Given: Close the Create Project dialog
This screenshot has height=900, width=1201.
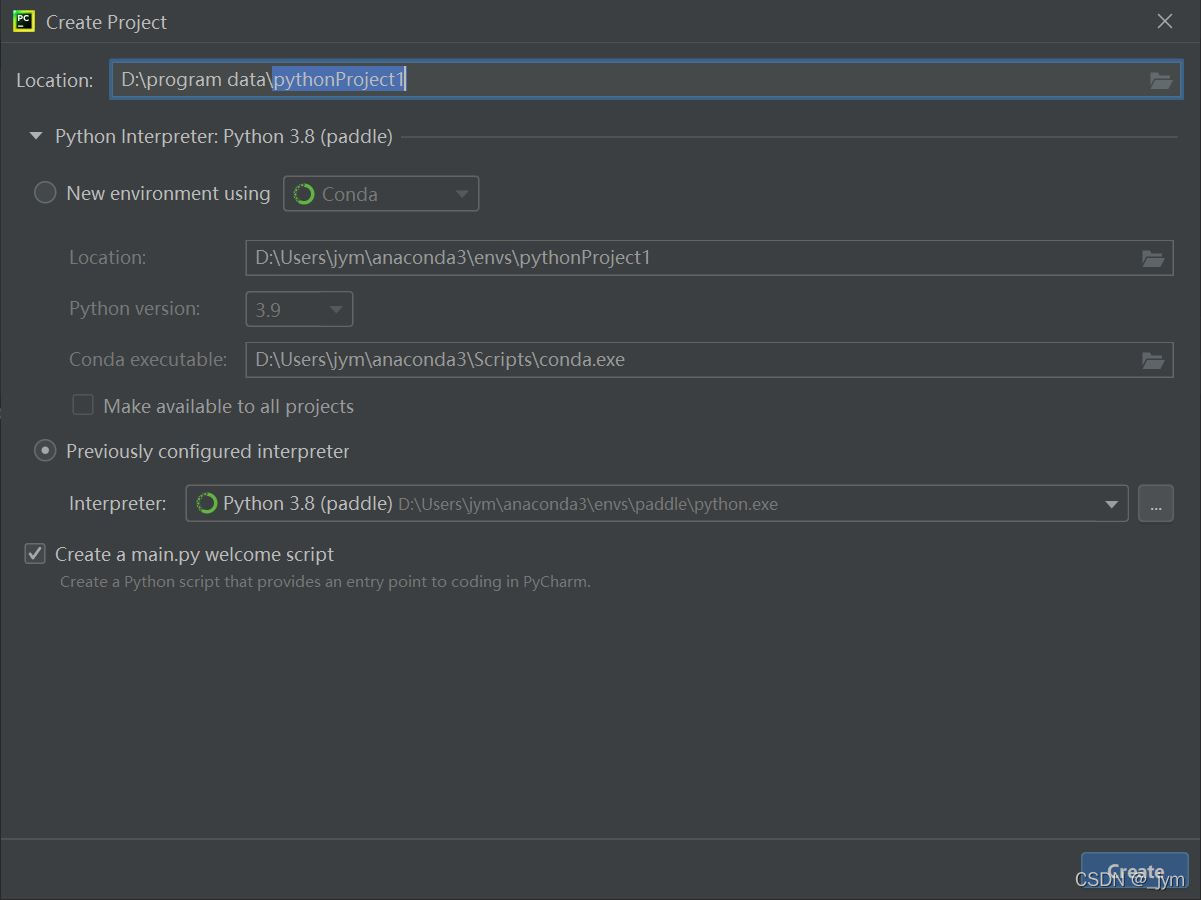Looking at the screenshot, I should (1164, 21).
